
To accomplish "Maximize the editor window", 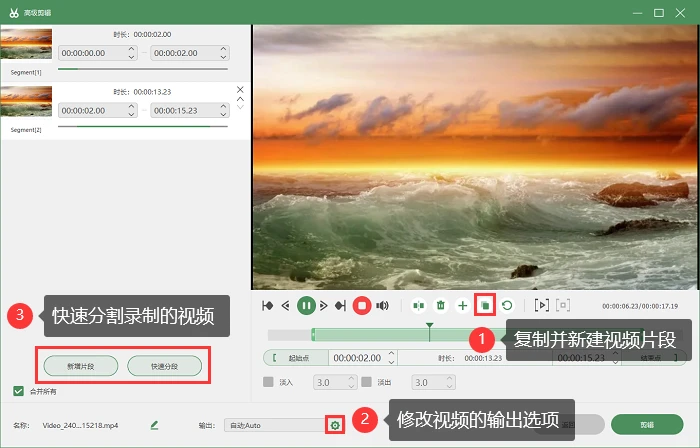I will click(x=658, y=13).
